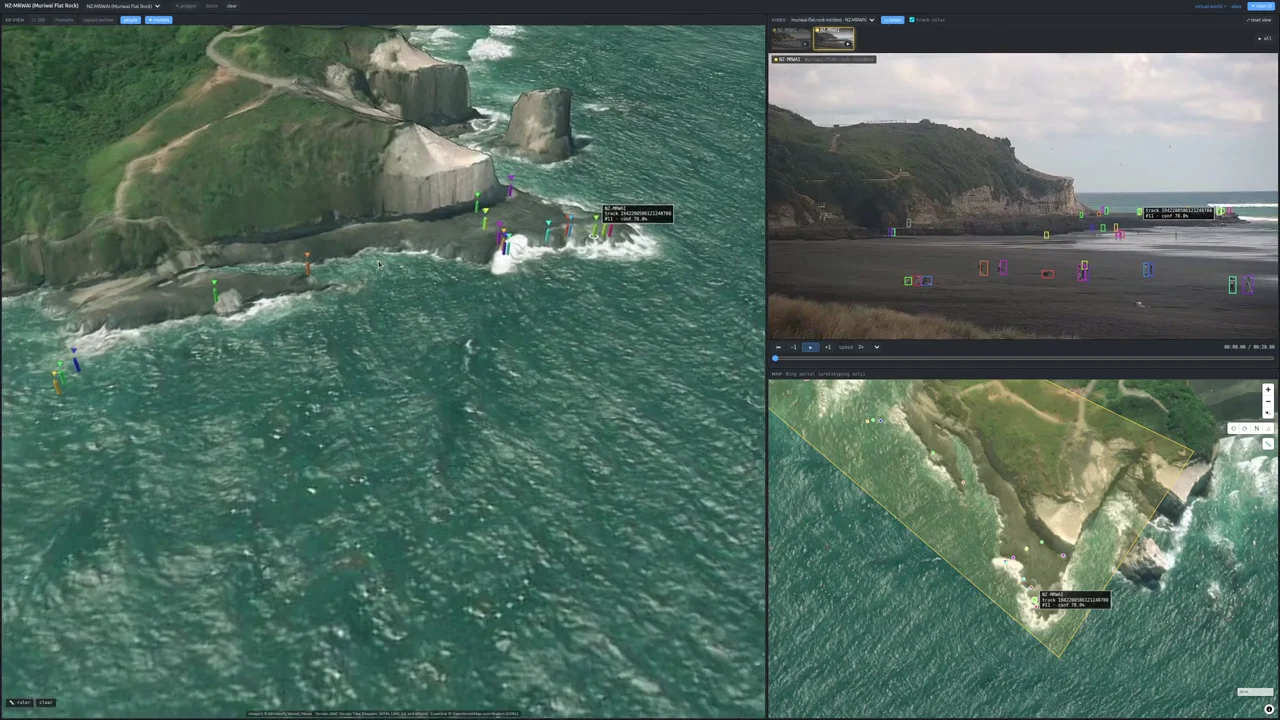
Task: Click the clear UI button
Action: (x=1261, y=6)
